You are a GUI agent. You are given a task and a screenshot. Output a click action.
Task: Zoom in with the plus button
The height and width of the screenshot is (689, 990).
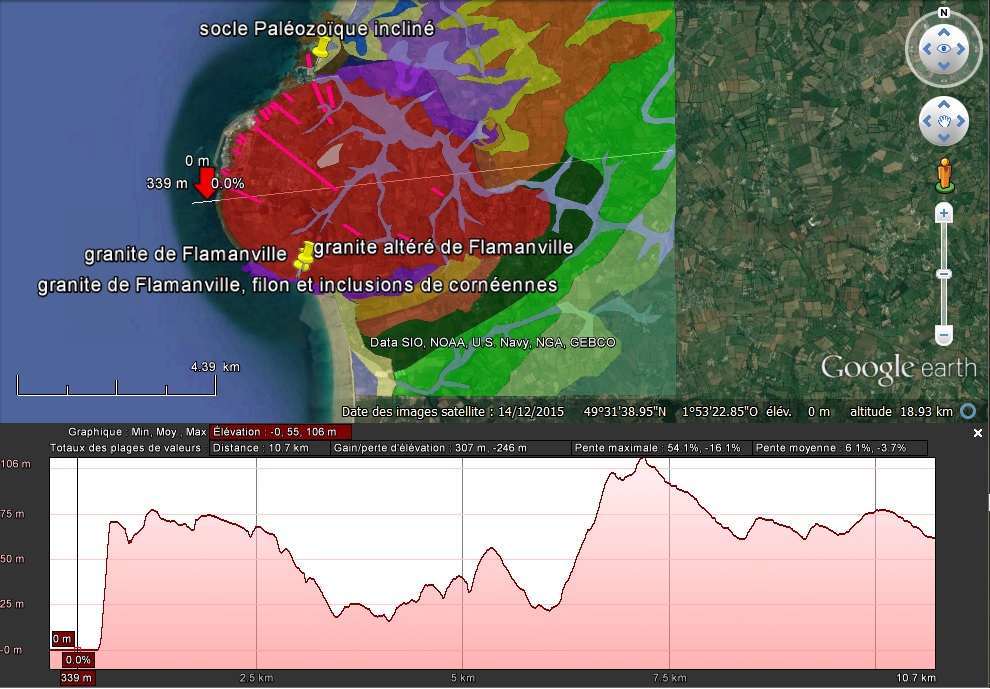943,213
